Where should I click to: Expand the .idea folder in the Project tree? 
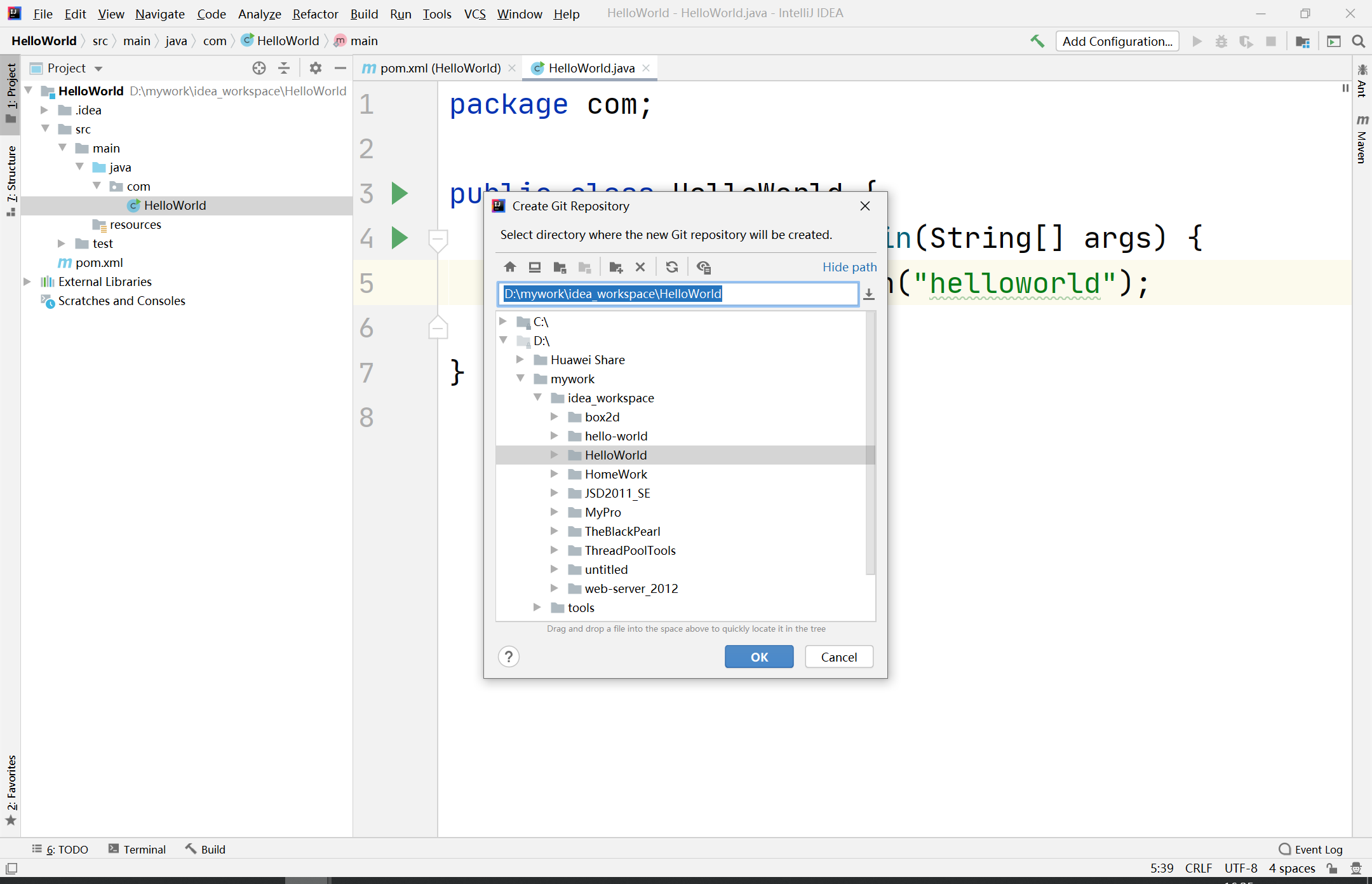click(44, 110)
